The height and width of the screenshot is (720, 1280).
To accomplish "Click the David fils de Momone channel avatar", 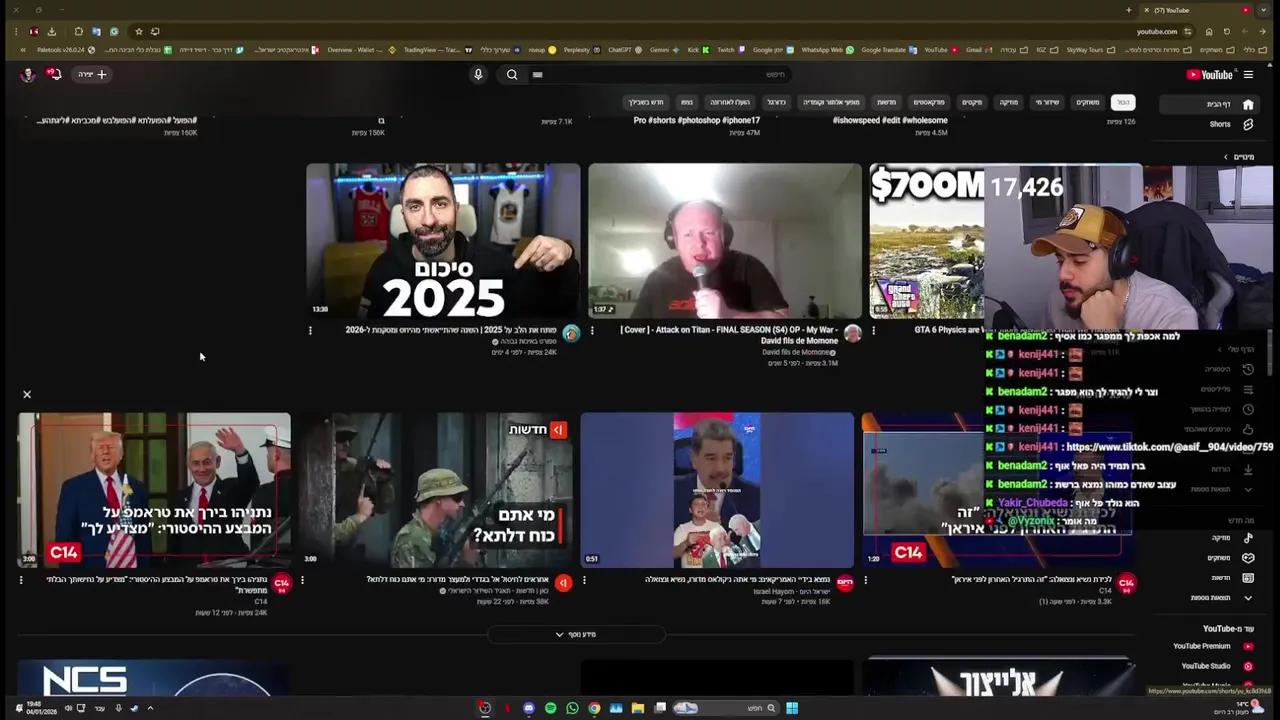I will click(853, 333).
